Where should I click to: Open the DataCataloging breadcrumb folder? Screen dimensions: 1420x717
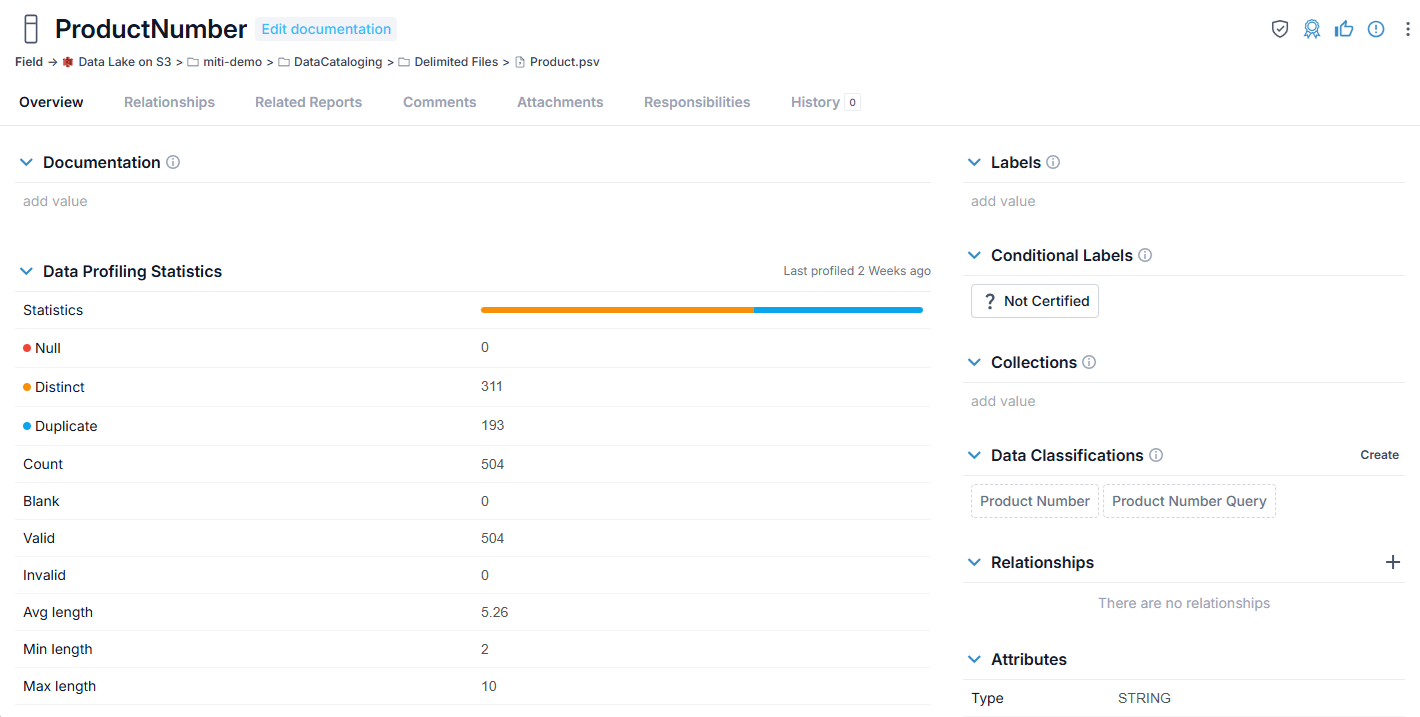(x=338, y=62)
